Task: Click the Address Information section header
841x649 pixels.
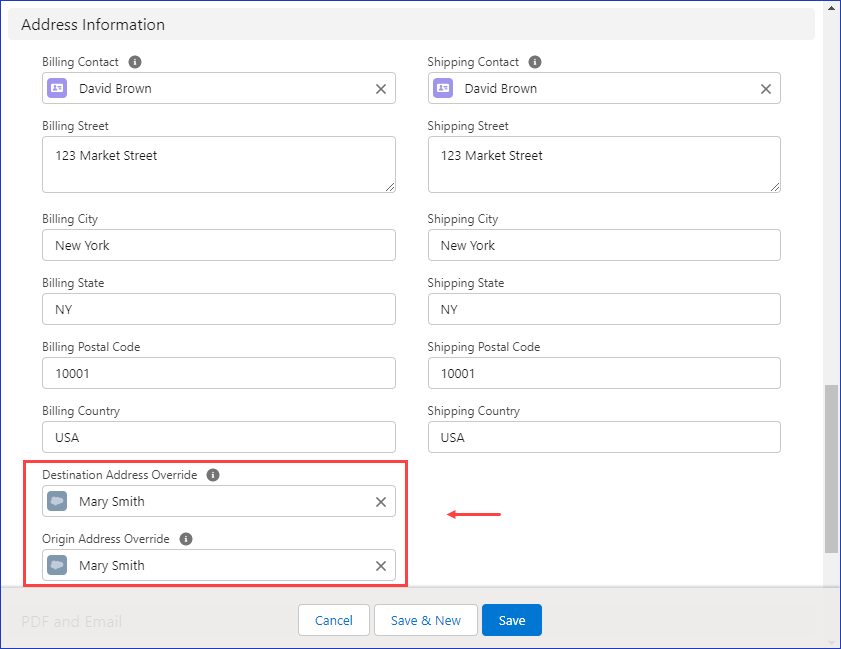Action: click(x=411, y=25)
